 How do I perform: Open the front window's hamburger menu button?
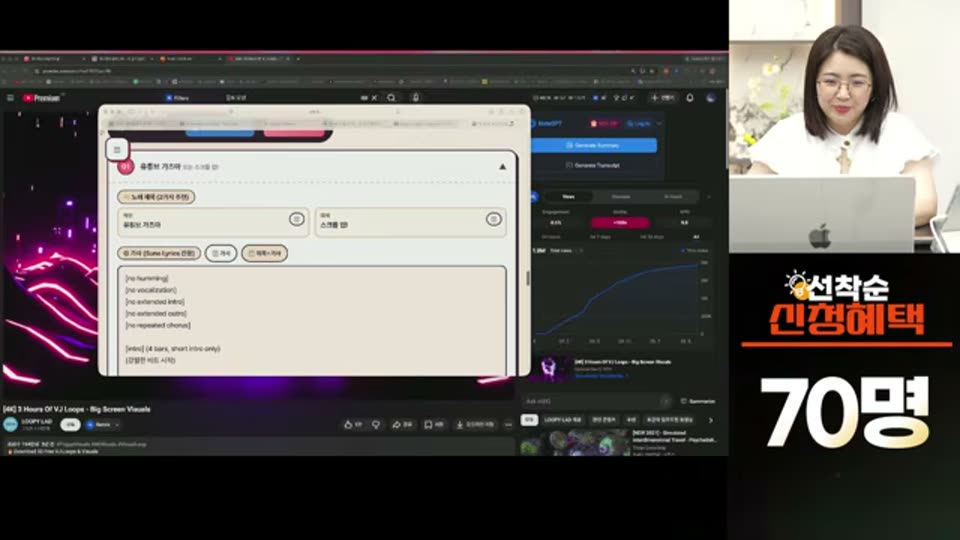117,149
